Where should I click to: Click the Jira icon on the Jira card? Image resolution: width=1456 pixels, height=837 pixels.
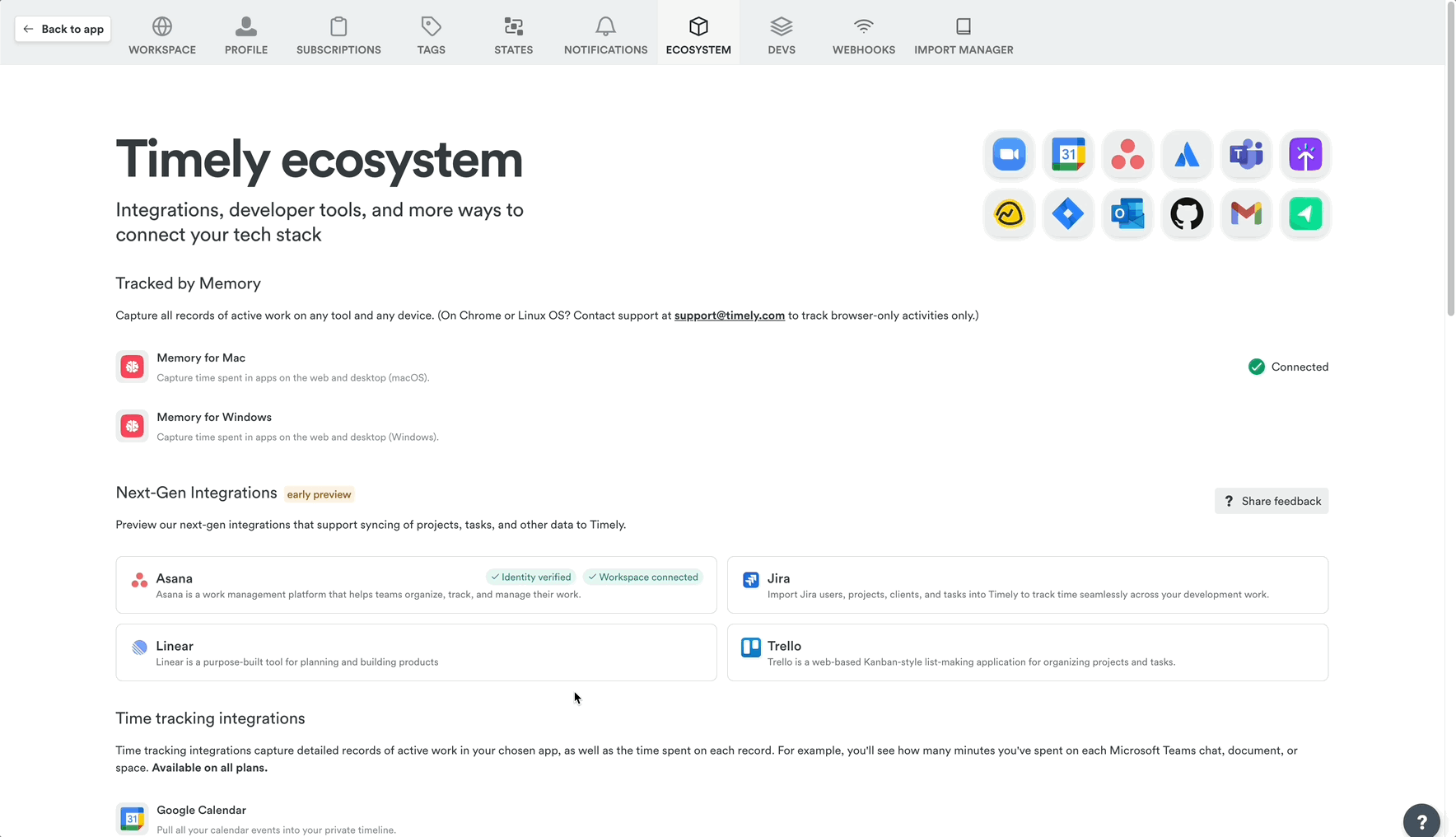[x=750, y=579]
